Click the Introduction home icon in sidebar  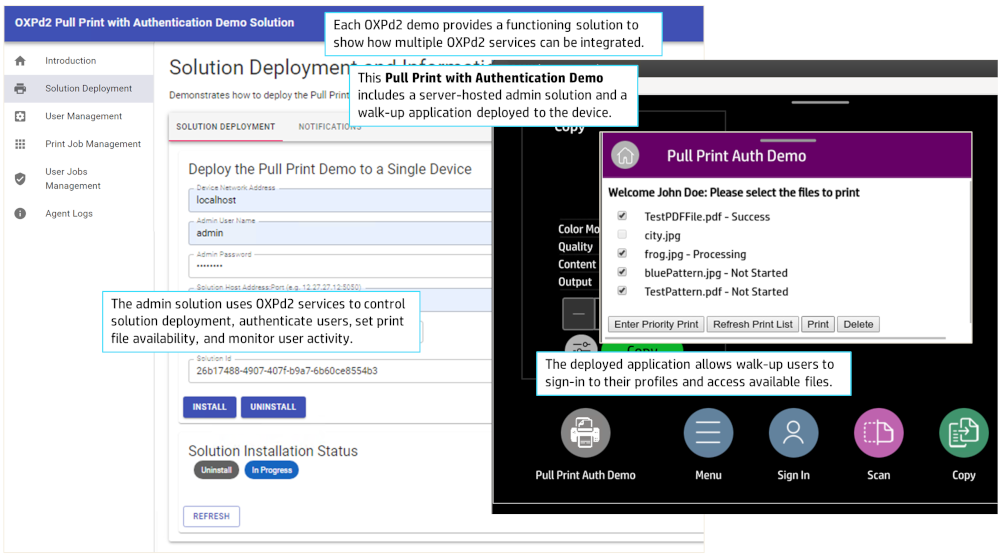(x=20, y=61)
